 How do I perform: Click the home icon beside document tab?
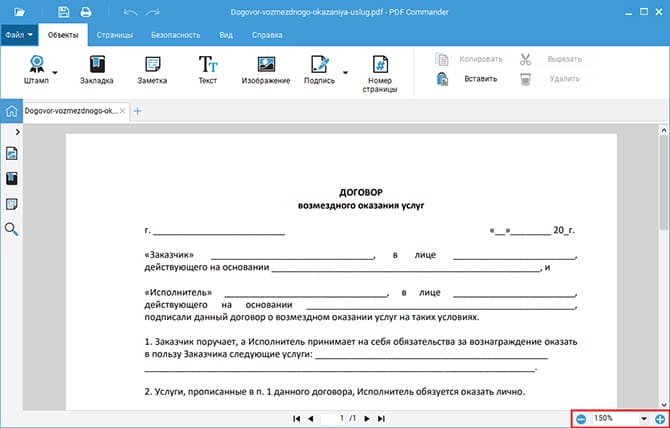(x=11, y=111)
